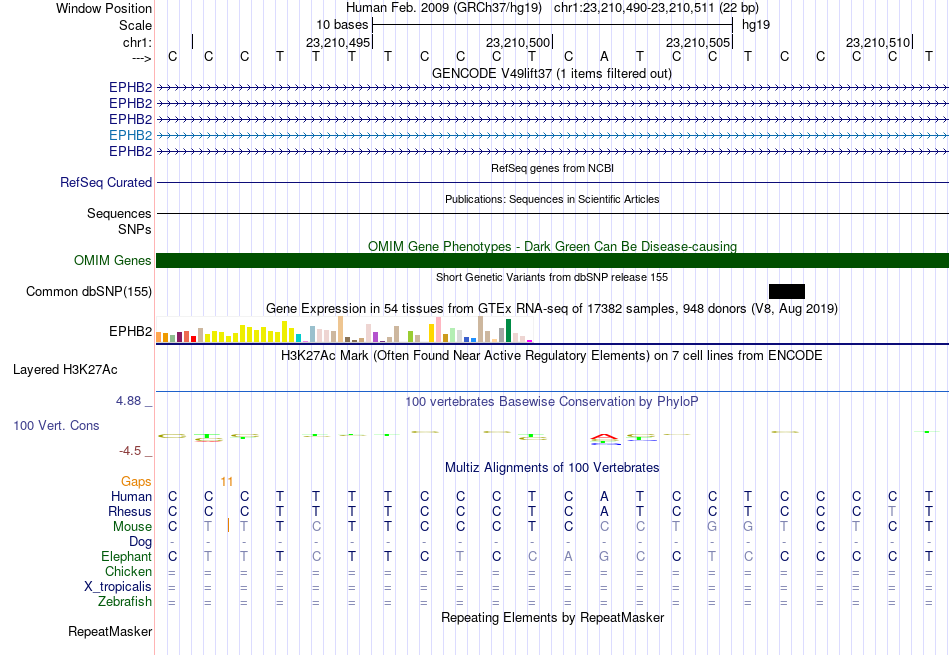Select the Human alignment row label
The width and height of the screenshot is (950, 655).
tap(131, 497)
